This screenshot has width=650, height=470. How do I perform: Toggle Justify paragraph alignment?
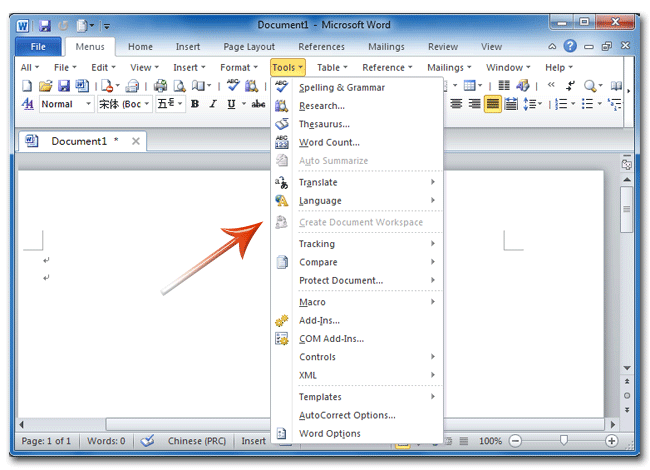493,104
